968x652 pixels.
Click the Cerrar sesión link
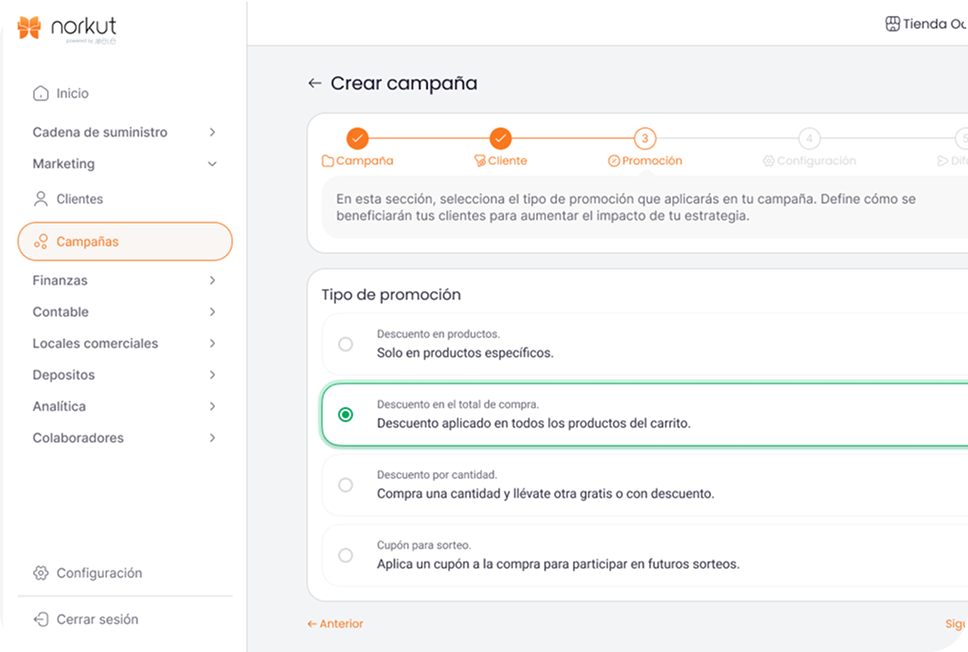[x=97, y=619]
